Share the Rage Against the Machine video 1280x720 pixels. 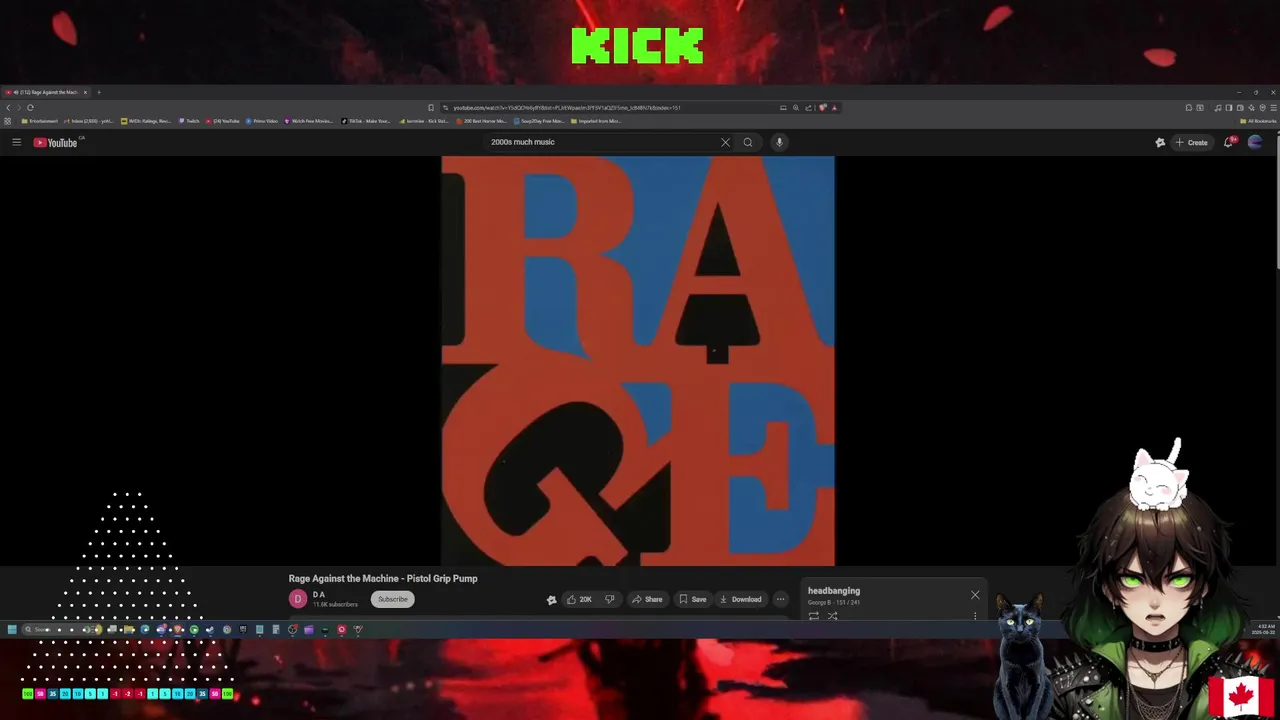coord(647,599)
